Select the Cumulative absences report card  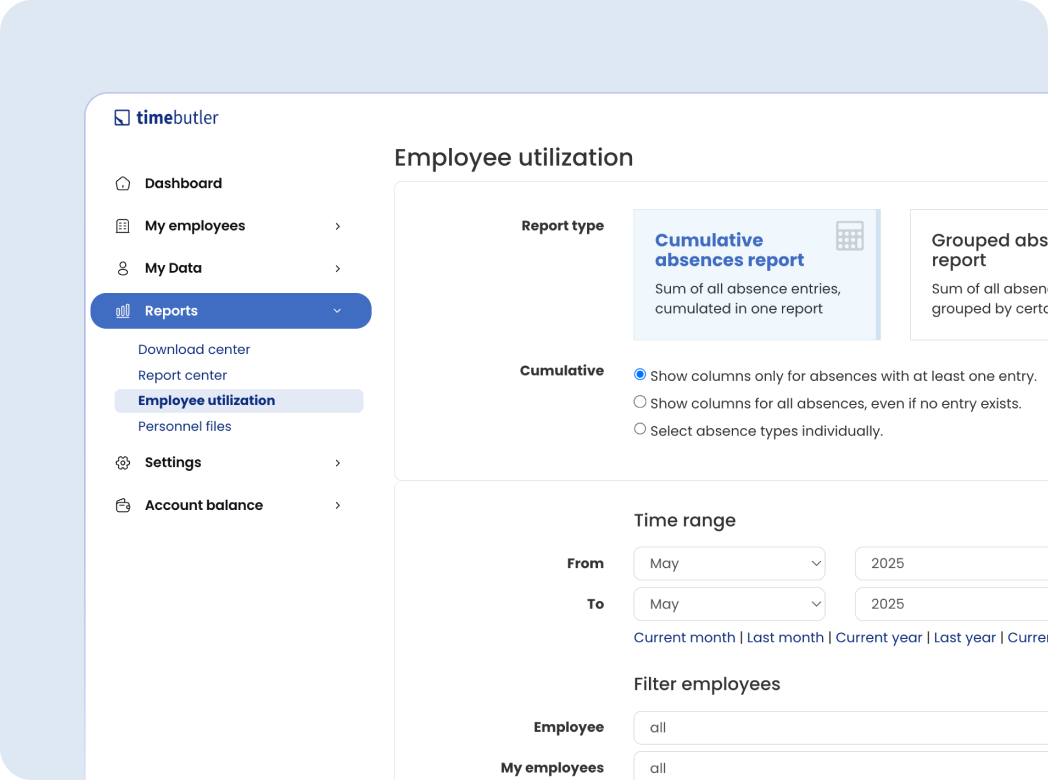(x=757, y=275)
